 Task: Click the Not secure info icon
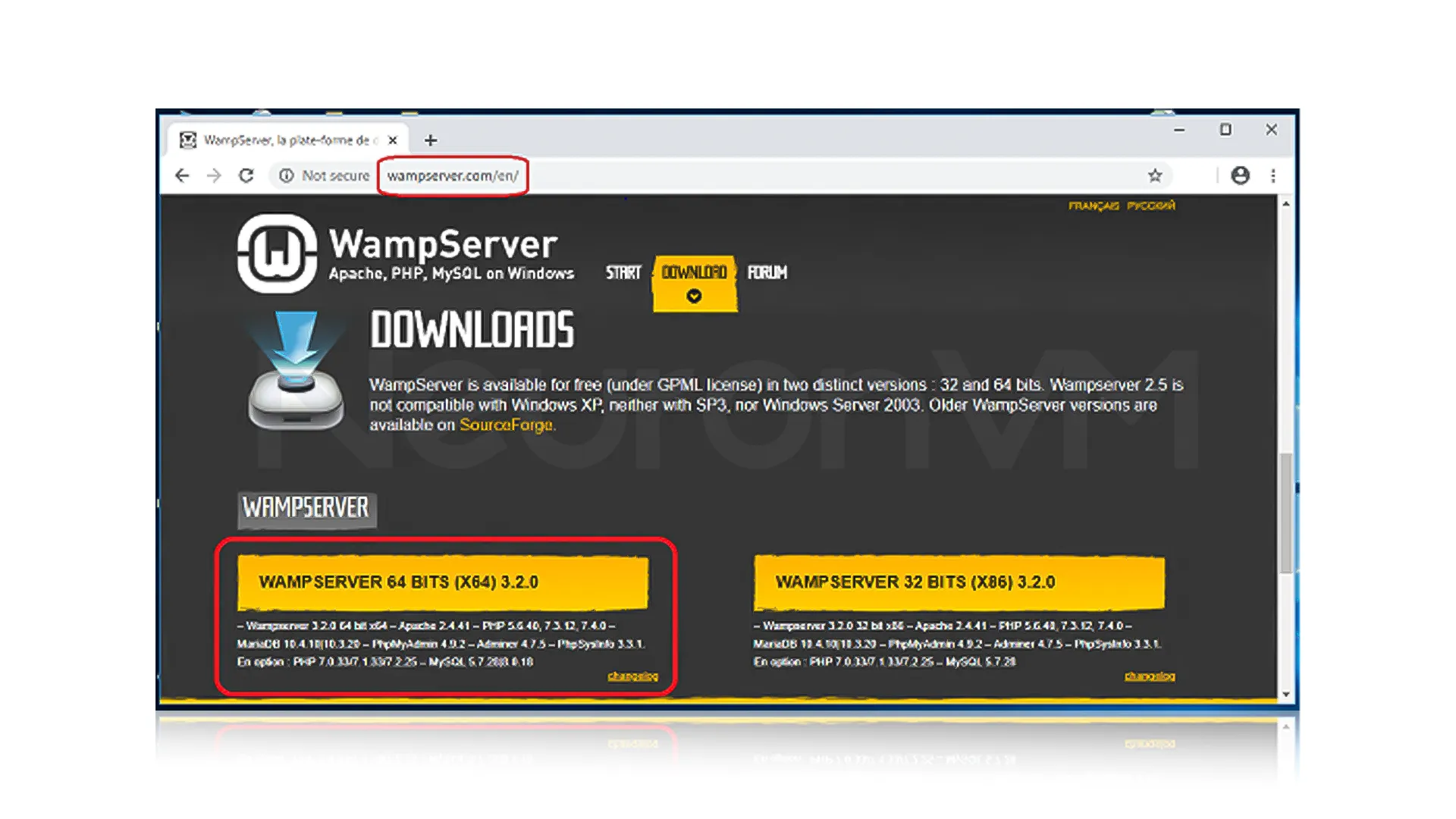(286, 176)
